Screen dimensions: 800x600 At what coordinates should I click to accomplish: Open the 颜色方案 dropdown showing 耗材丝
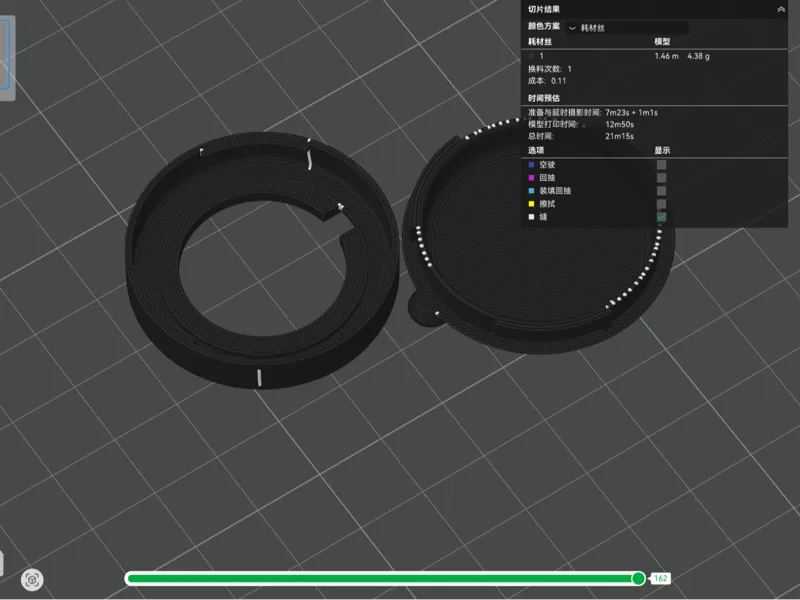[x=628, y=28]
